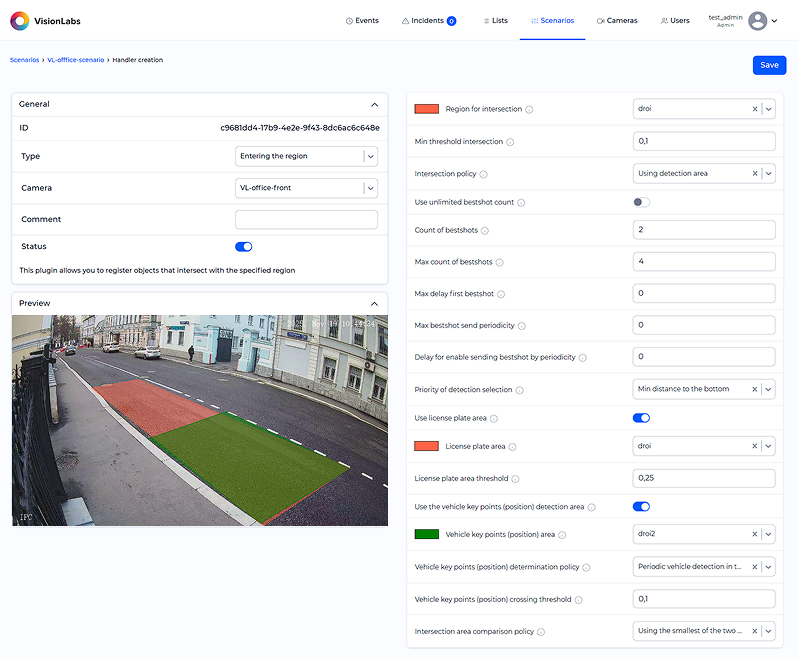Click the VisionLabs logo icon
The image size is (798, 659).
pos(20,21)
